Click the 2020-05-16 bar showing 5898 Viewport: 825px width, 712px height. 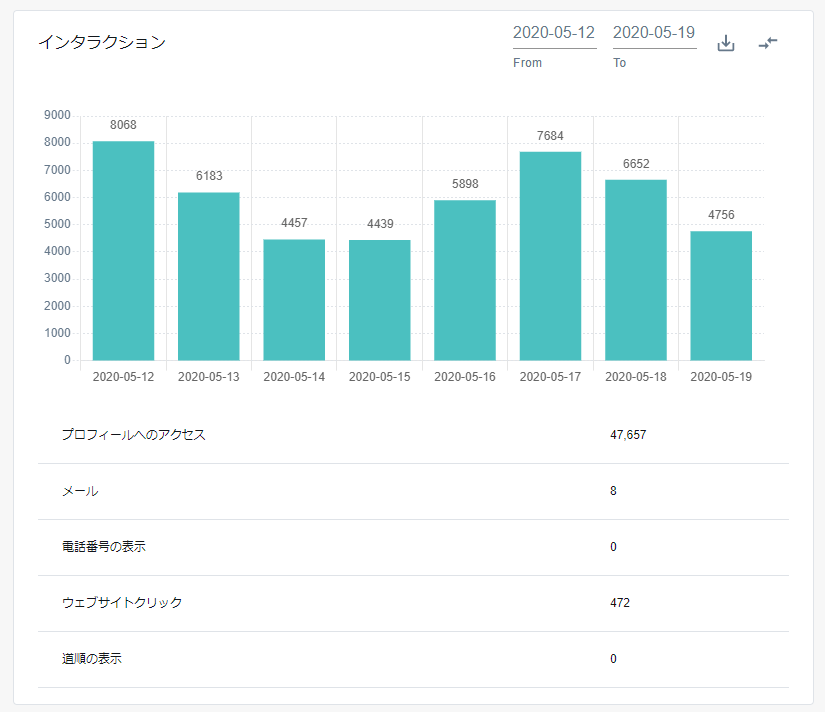click(x=465, y=280)
